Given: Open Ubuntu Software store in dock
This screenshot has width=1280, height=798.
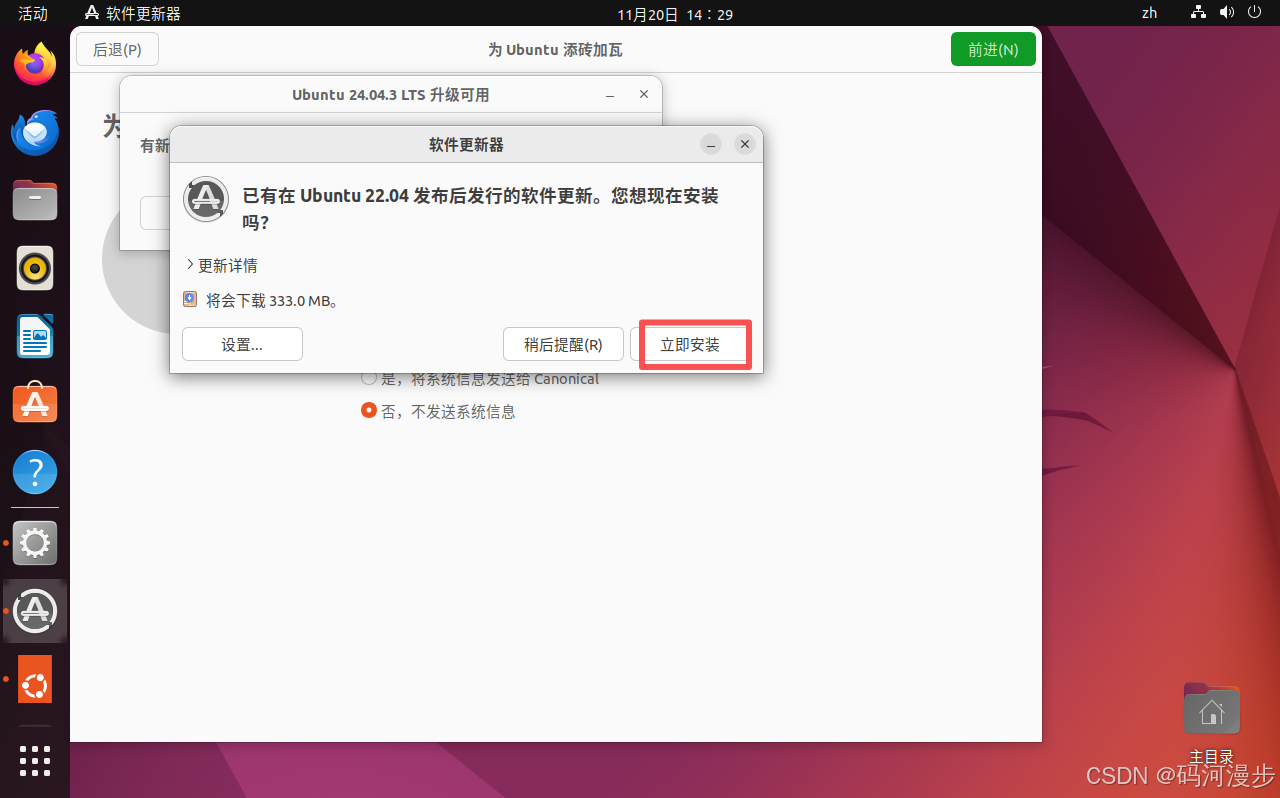Looking at the screenshot, I should (35, 403).
